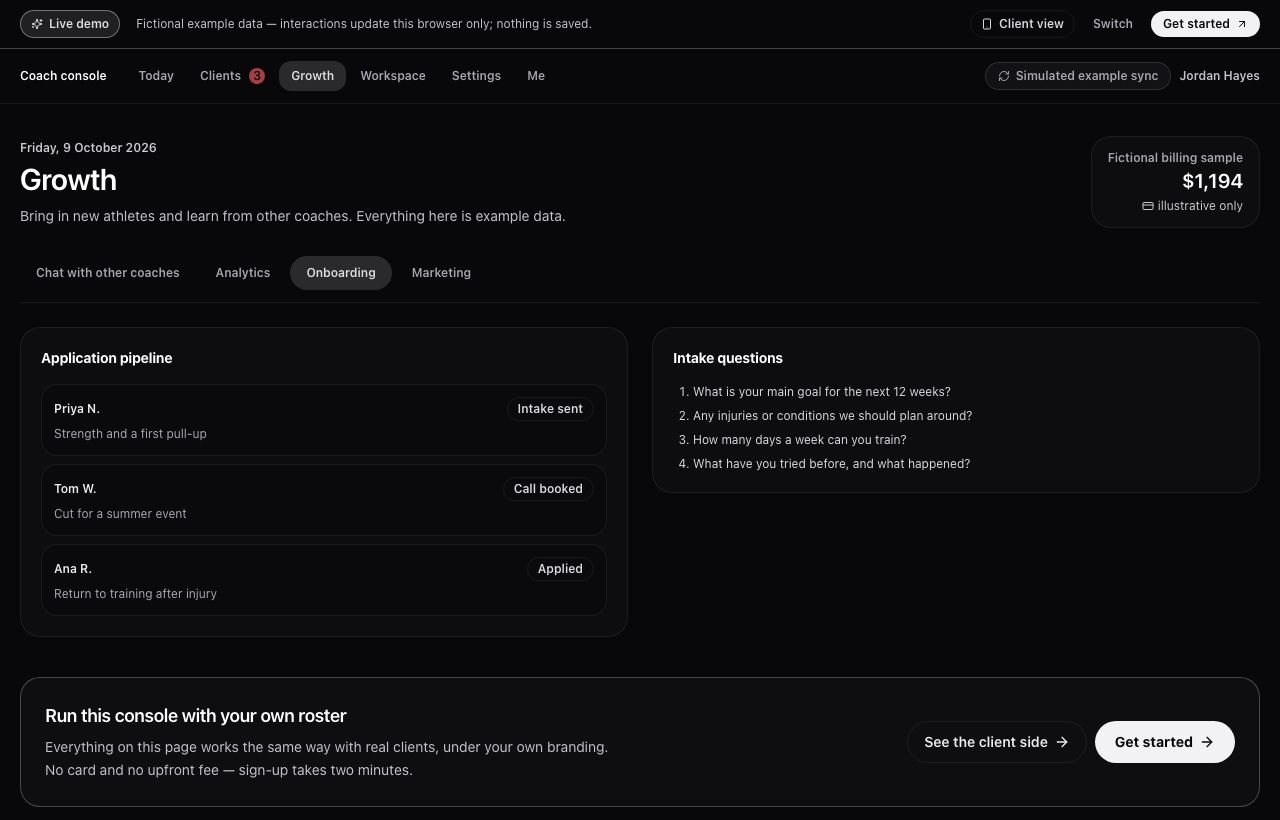This screenshot has height=820, width=1280.
Task: Click the Coach console title
Action: pyautogui.click(x=63, y=76)
